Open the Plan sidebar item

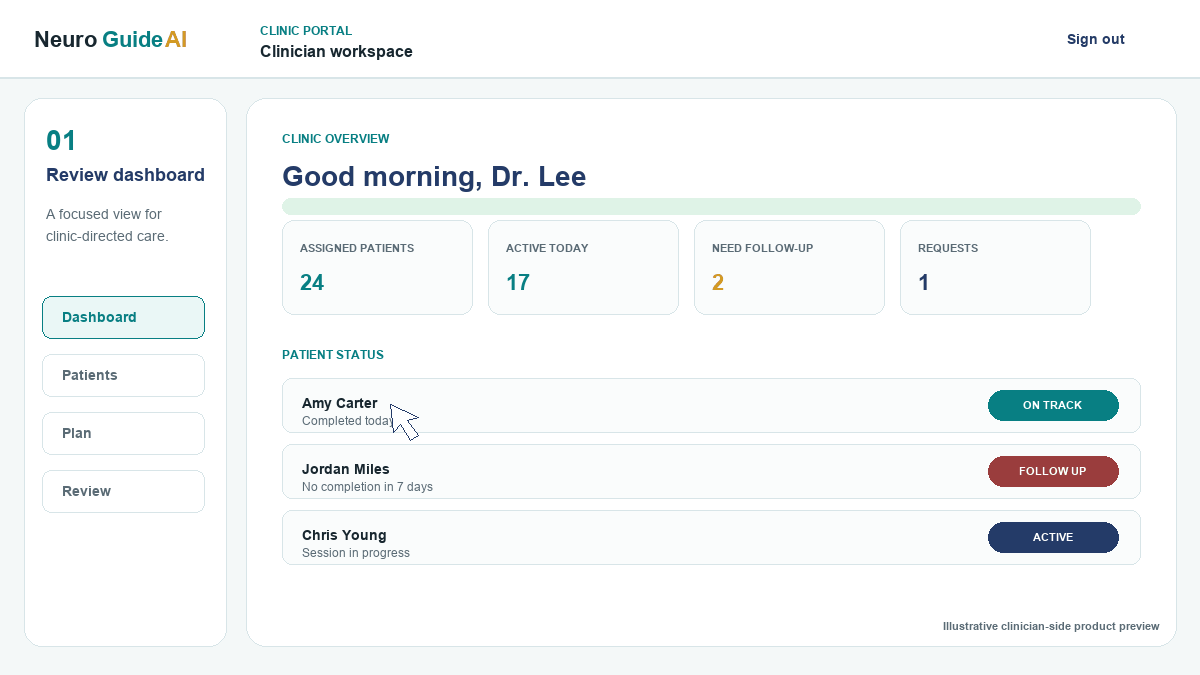pyautogui.click(x=123, y=433)
